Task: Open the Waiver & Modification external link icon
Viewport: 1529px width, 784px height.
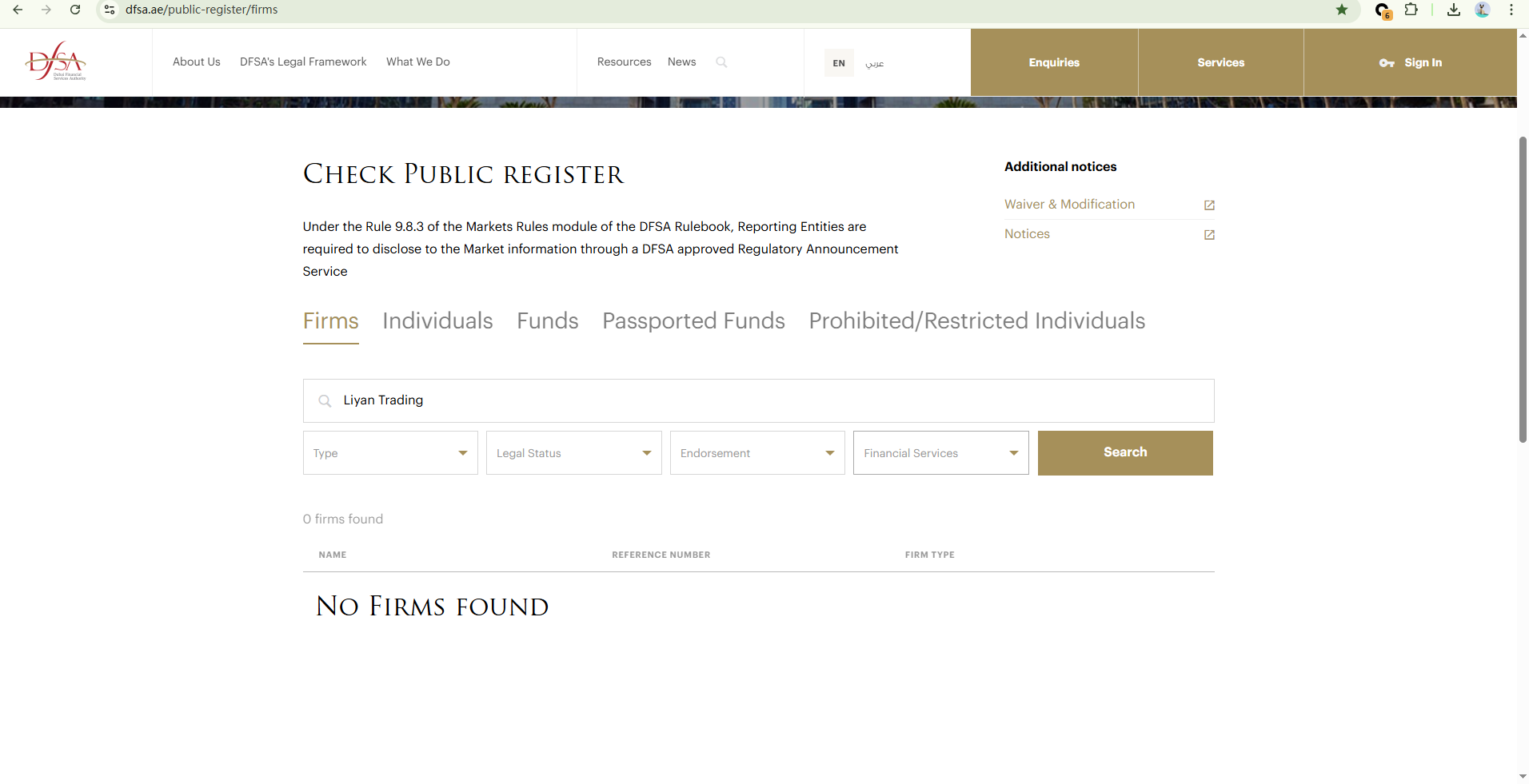Action: 1209,205
